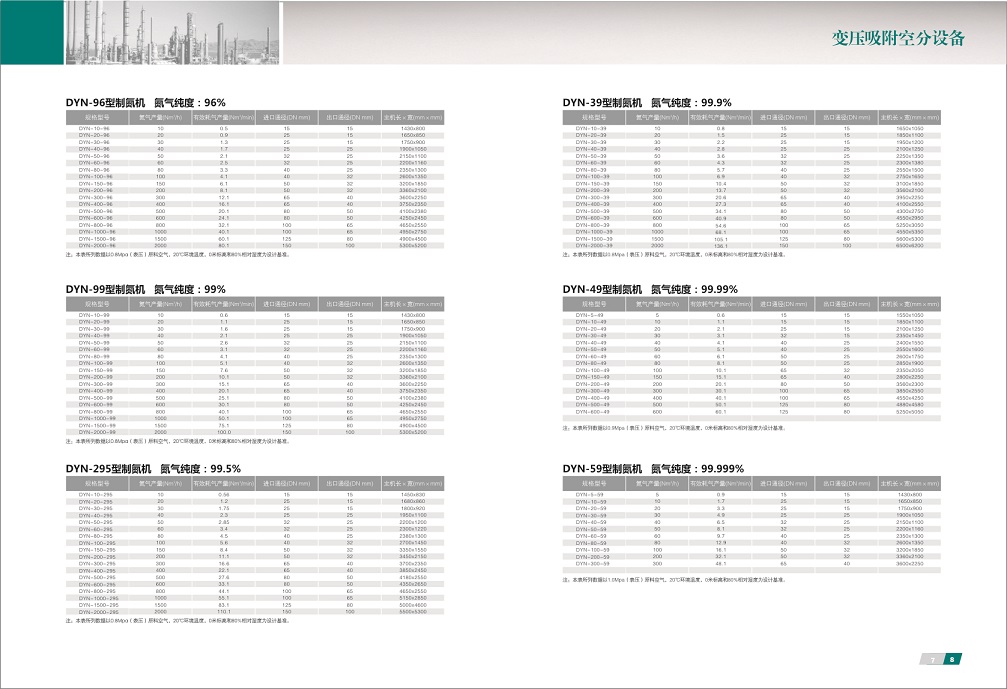Click the DYN-100-96 model cell

point(96,177)
